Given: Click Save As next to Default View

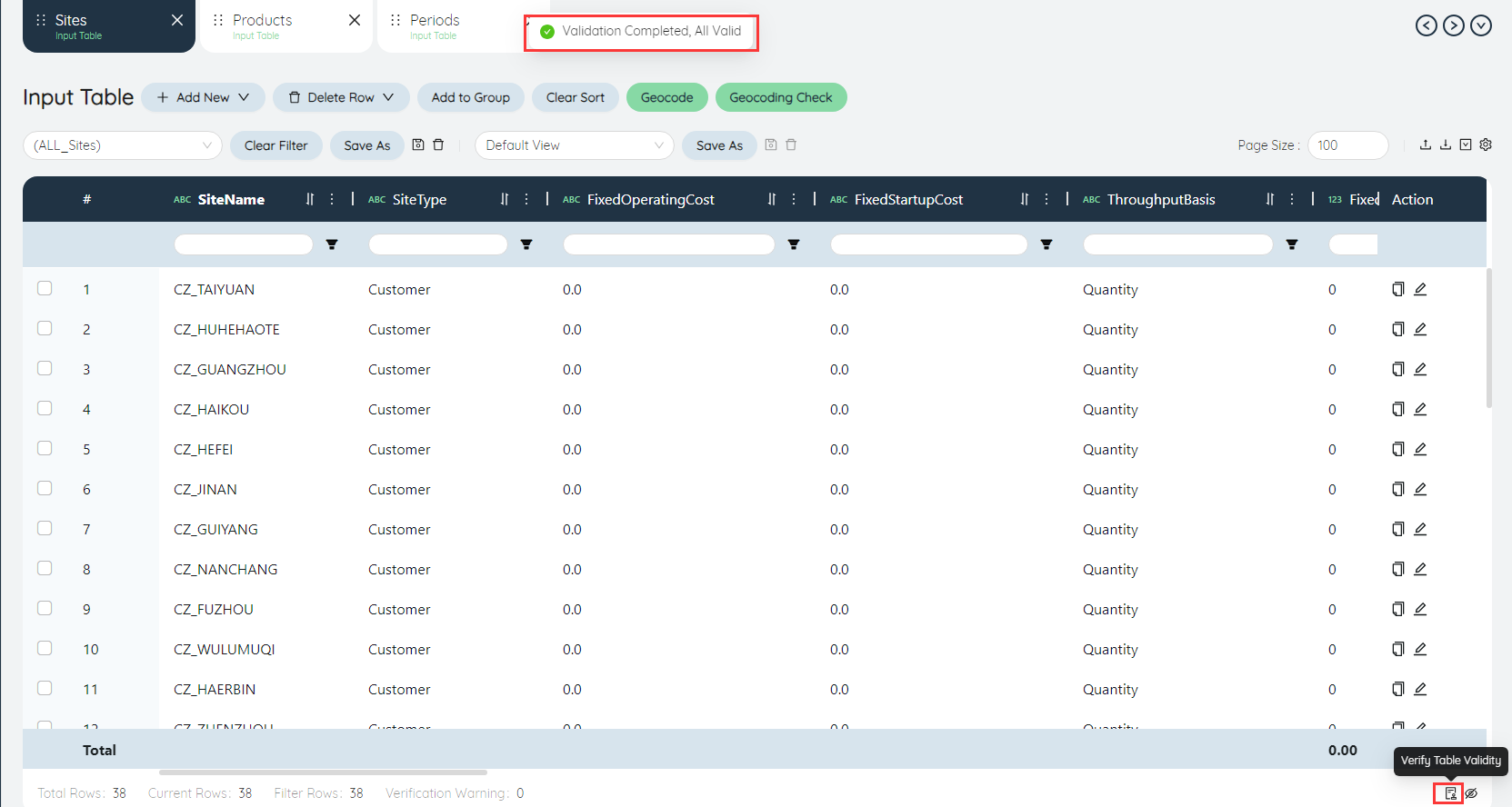Looking at the screenshot, I should tap(720, 145).
